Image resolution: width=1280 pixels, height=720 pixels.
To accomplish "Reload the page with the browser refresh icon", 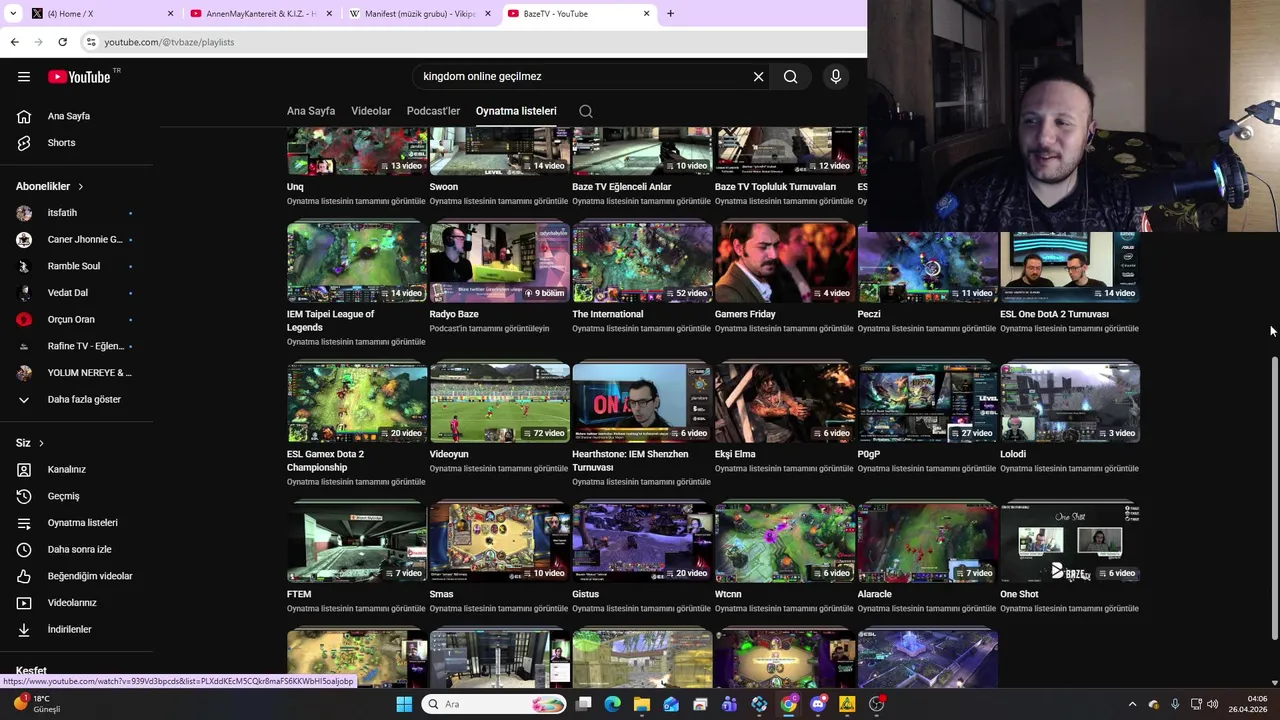I will click(x=62, y=42).
